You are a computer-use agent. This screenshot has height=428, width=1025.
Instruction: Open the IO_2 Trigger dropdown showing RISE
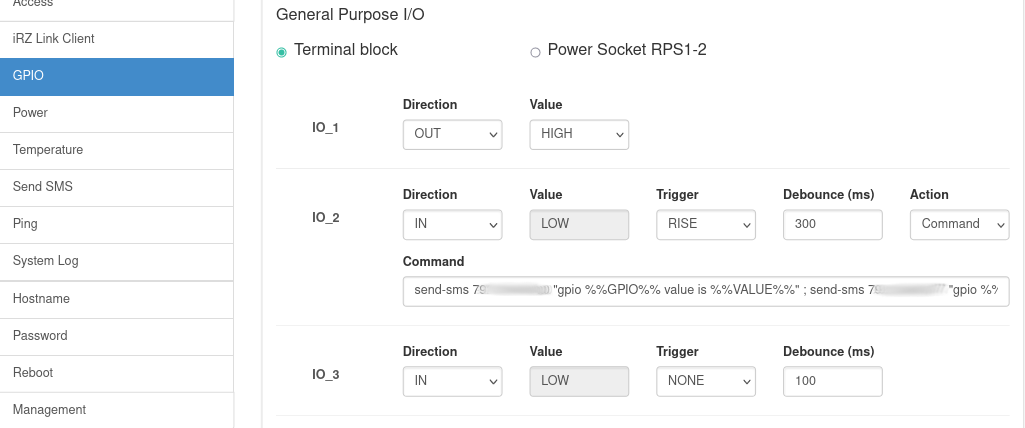705,224
